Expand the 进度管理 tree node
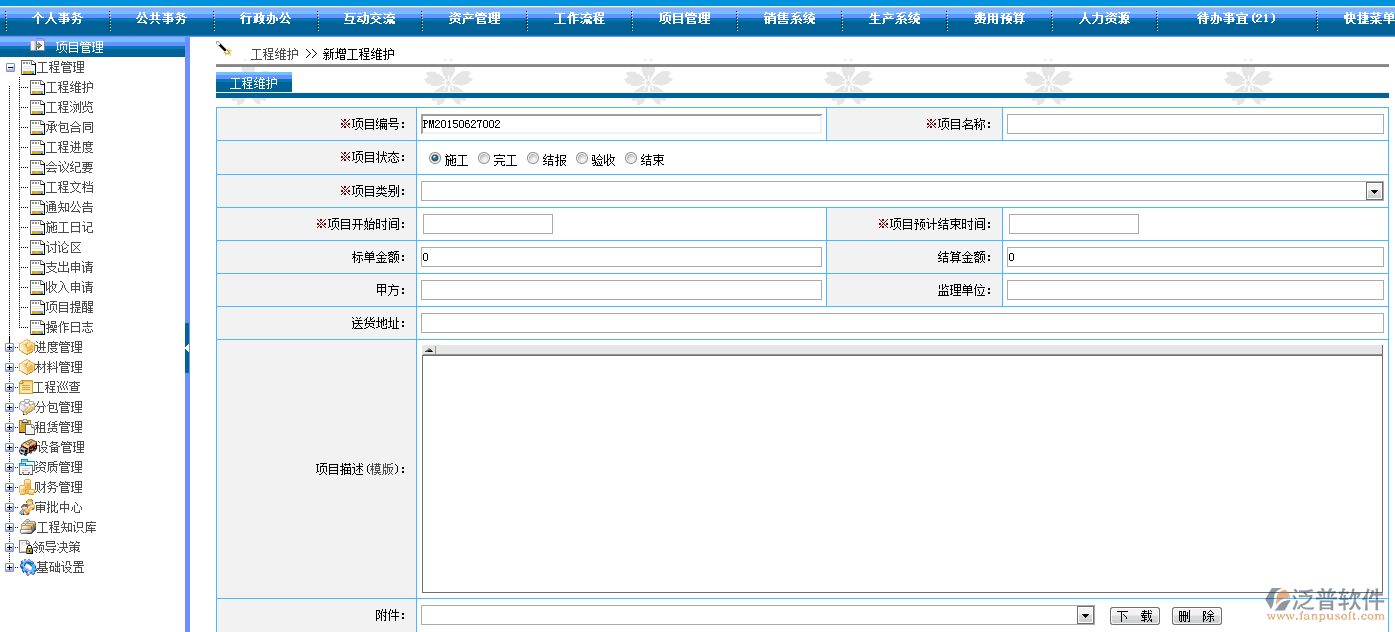1395x632 pixels. click(10, 347)
